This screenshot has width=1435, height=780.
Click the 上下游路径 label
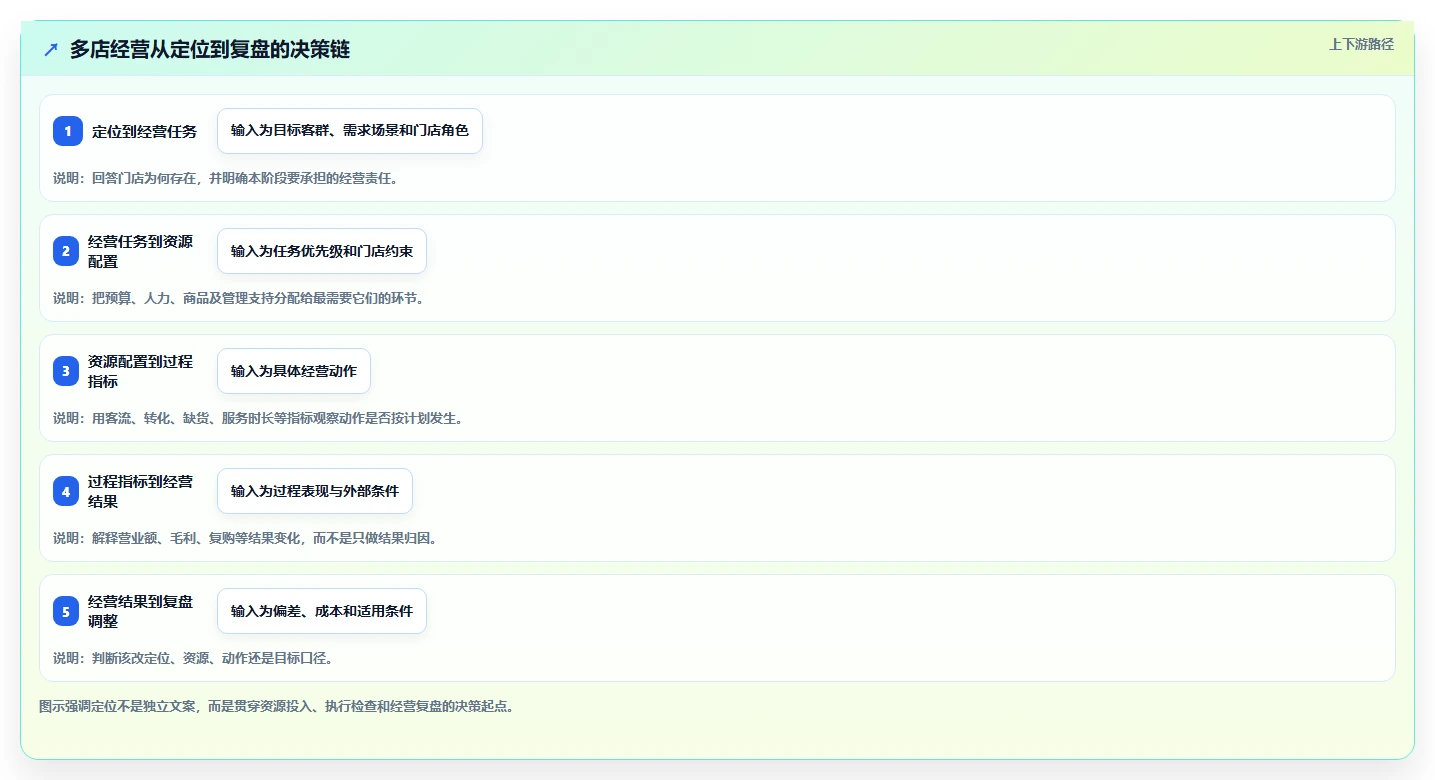point(1361,44)
